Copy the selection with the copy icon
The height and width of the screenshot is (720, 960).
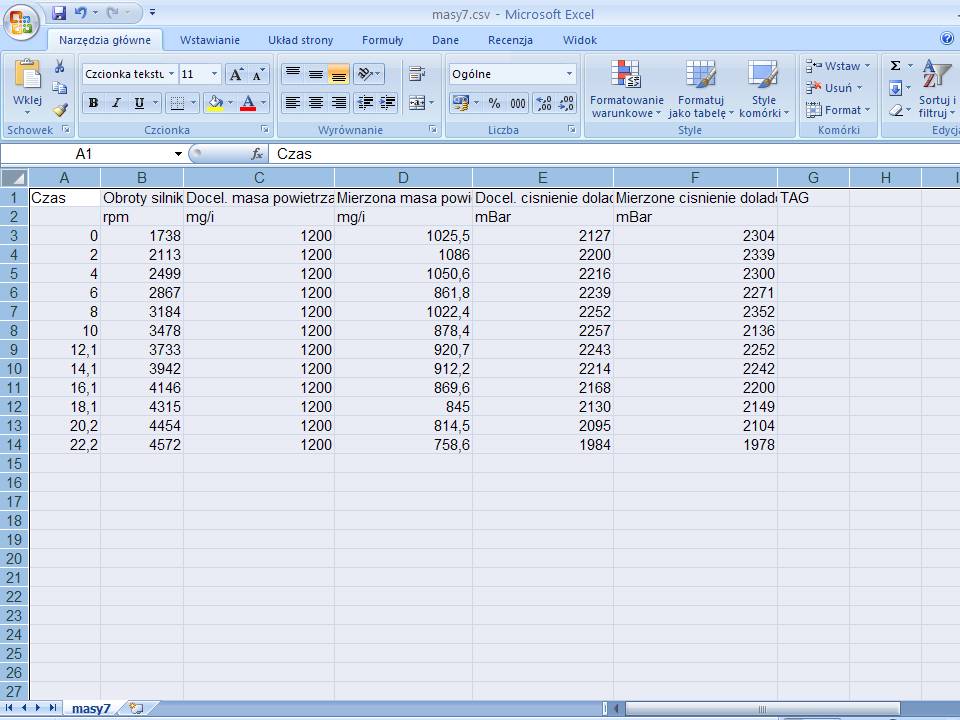pyautogui.click(x=59, y=88)
